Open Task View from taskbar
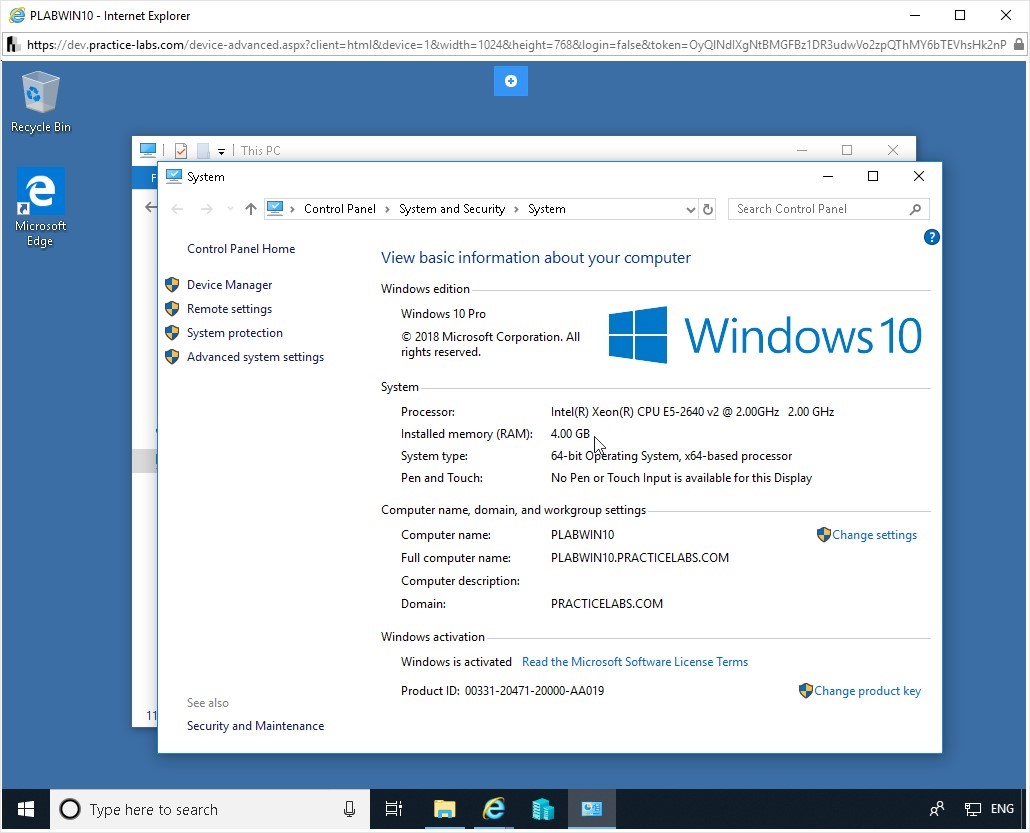The image size is (1030, 833). click(x=393, y=809)
